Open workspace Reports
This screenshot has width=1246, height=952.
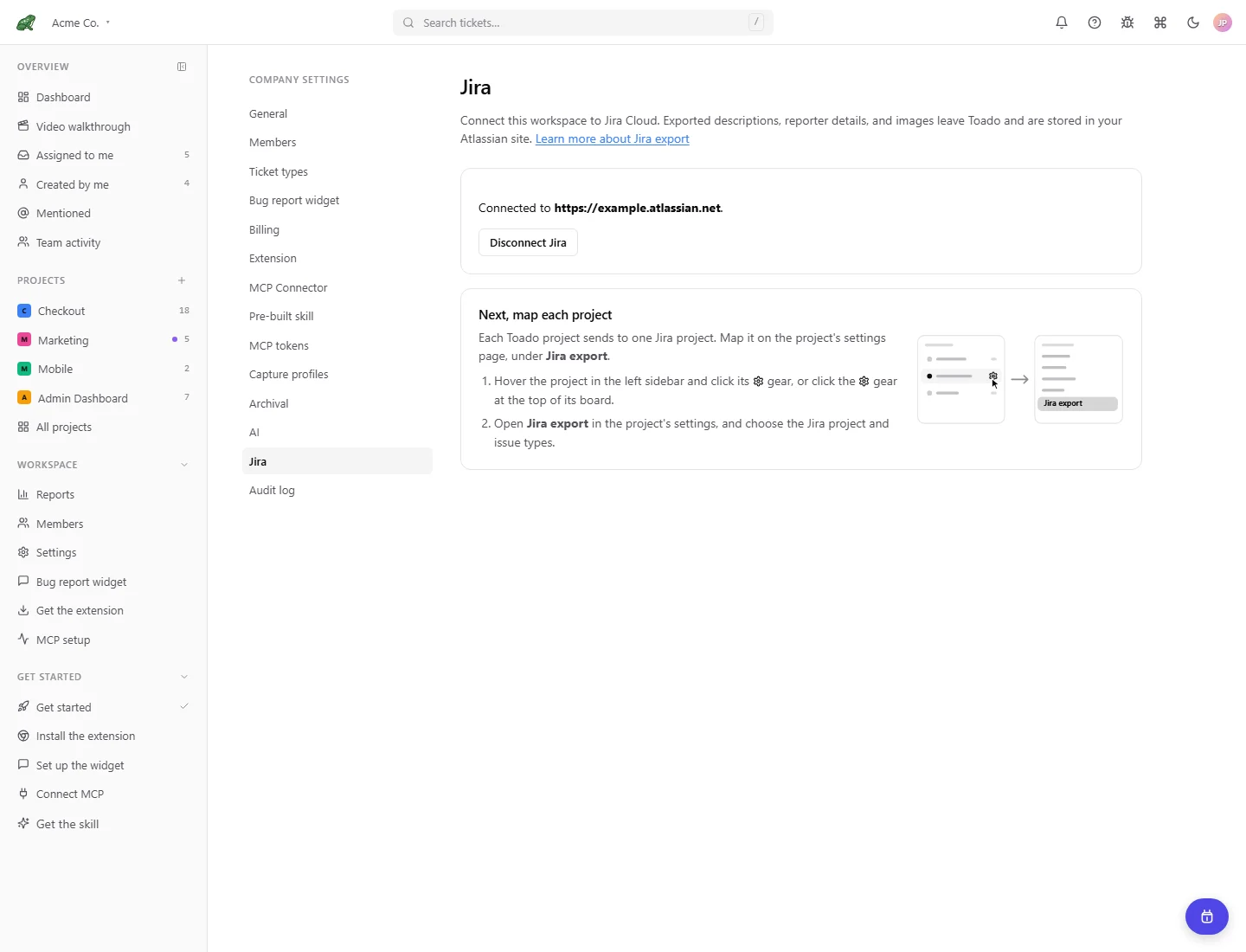[x=104, y=494]
